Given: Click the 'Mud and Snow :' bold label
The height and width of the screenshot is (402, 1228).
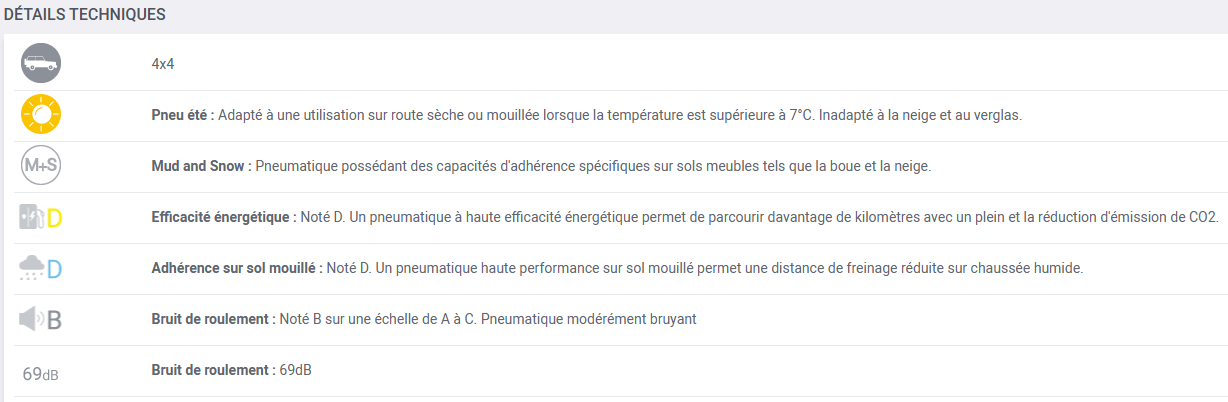Looking at the screenshot, I should point(201,166).
